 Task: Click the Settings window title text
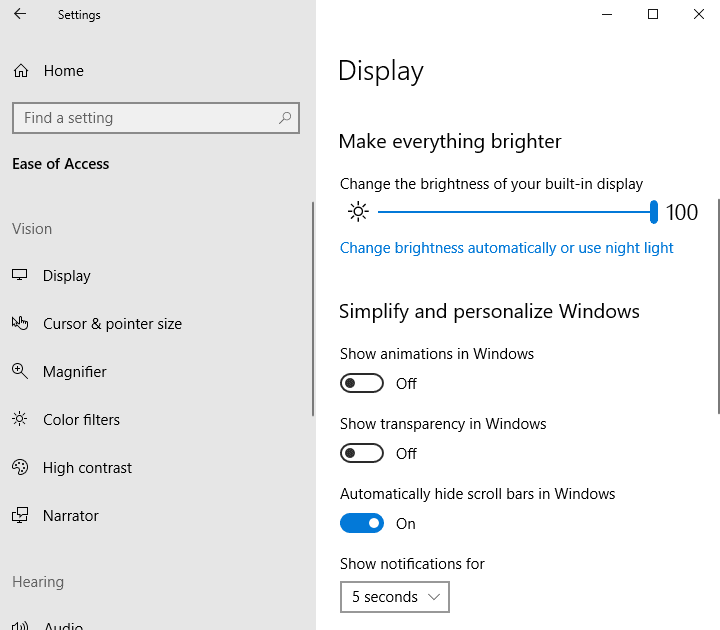(x=79, y=15)
